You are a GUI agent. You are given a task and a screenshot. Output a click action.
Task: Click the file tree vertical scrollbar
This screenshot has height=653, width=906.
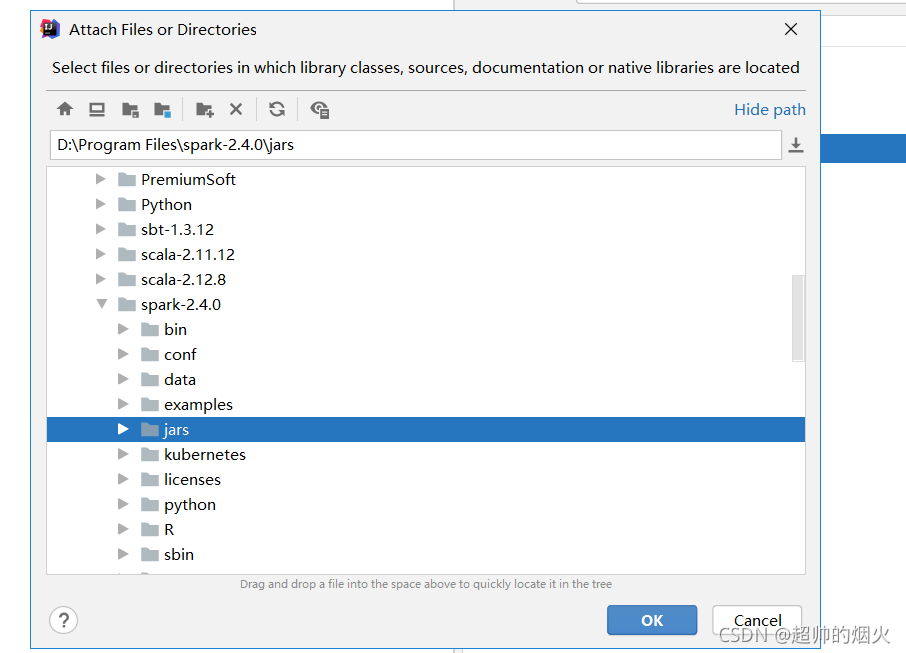pyautogui.click(x=797, y=318)
